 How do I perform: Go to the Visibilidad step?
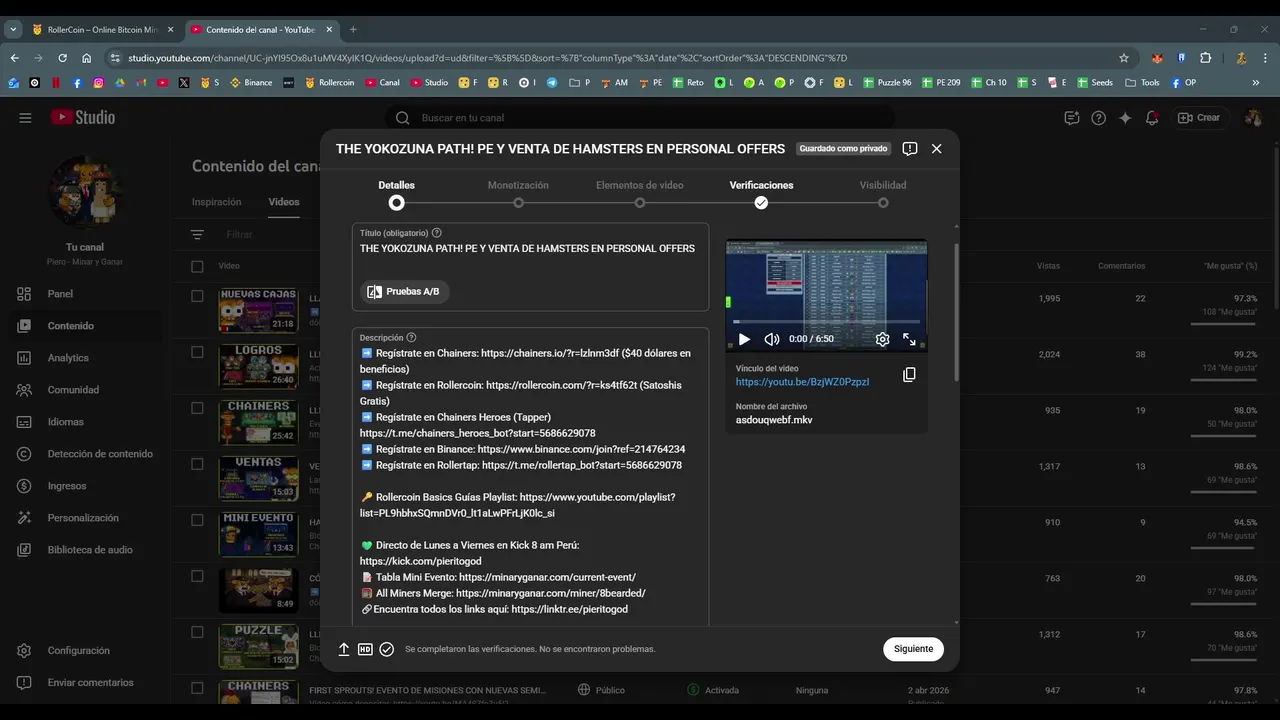883,194
